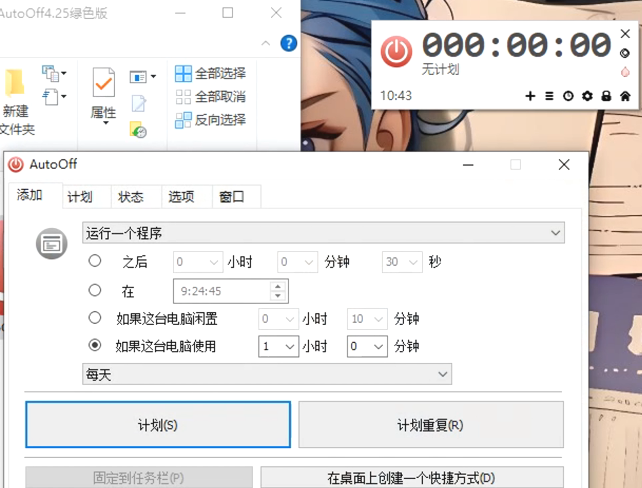Maximize the AutoOff4.25绿色版 Explorer window
Image resolution: width=642 pixels, height=488 pixels.
point(228,13)
